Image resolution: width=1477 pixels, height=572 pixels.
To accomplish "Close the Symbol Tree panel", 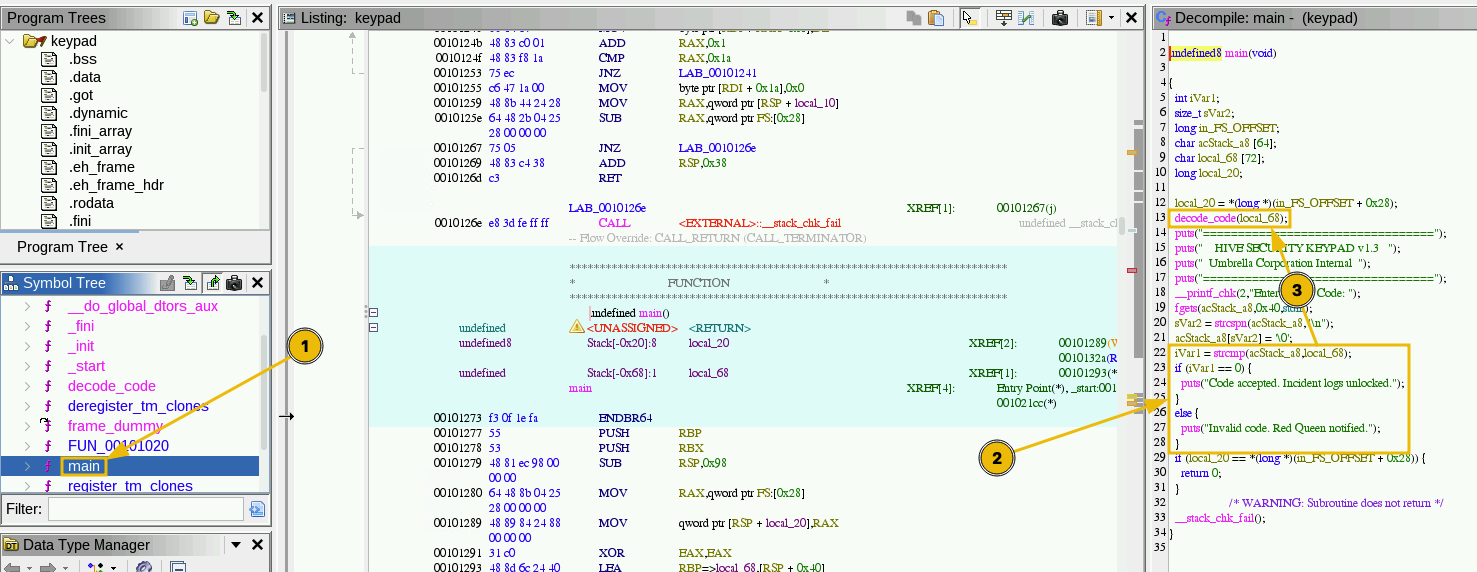I will pos(257,283).
